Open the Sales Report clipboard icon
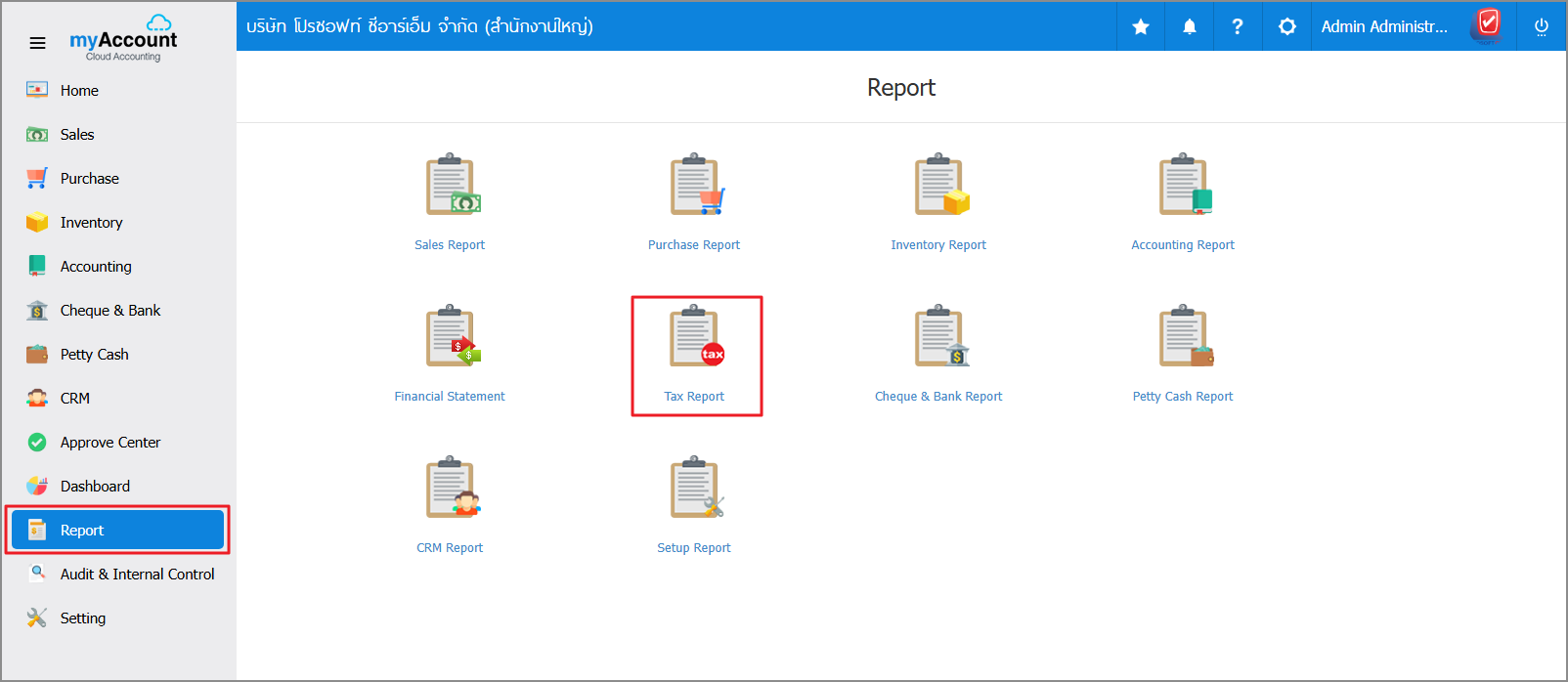Screen dimensions: 1568x682 point(451,185)
